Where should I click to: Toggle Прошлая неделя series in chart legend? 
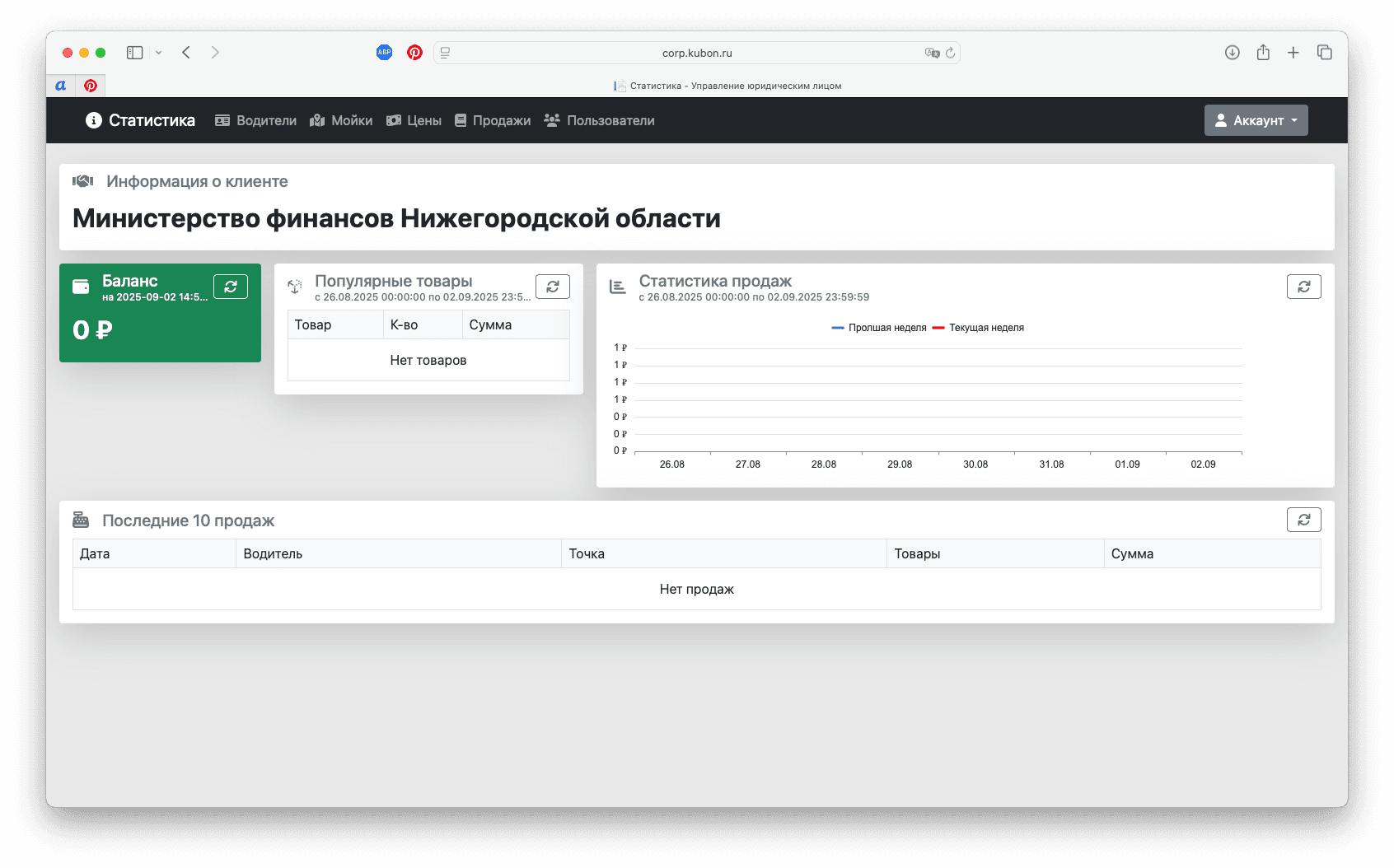[x=879, y=328]
